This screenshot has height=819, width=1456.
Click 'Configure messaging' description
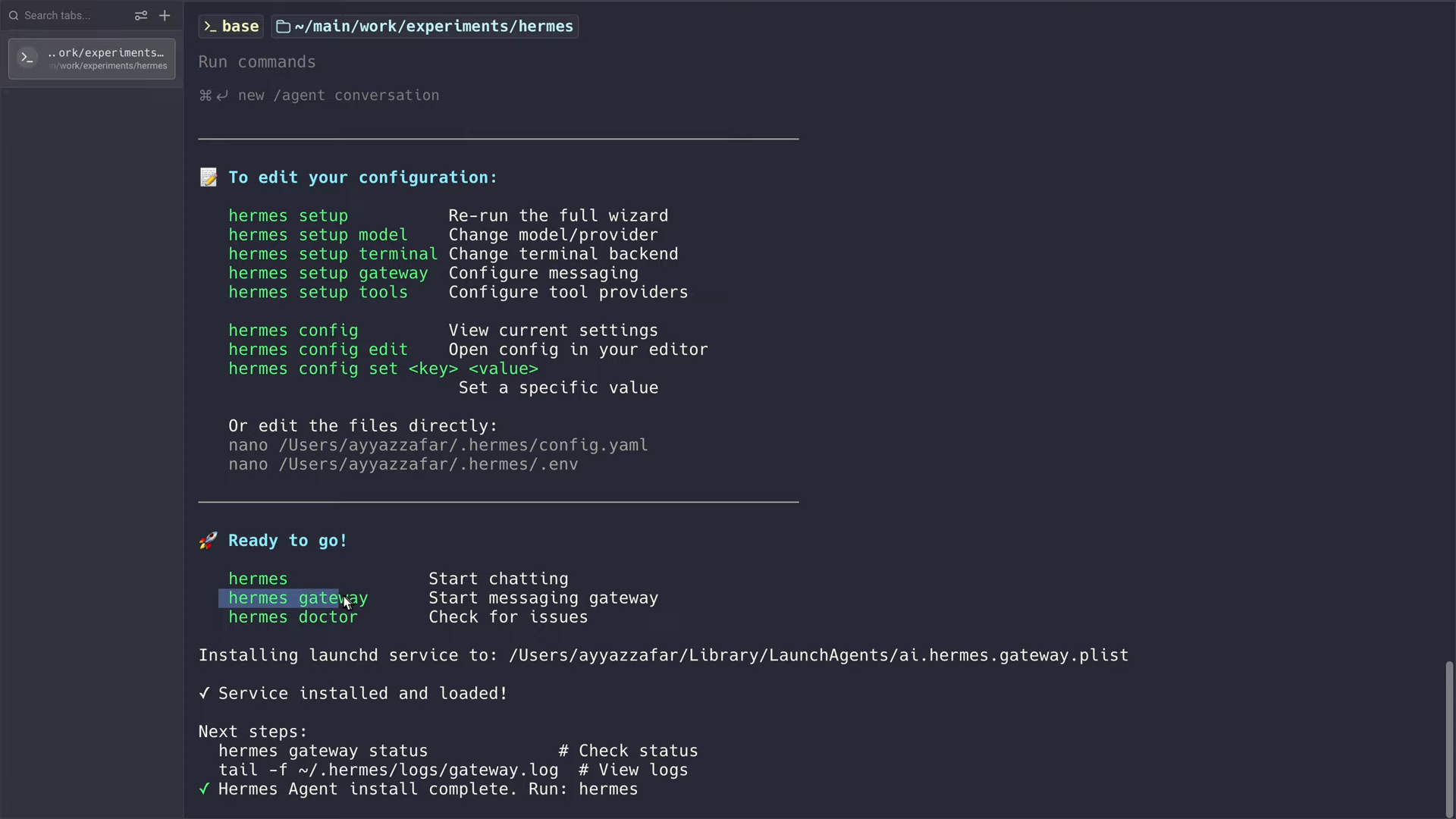point(543,273)
